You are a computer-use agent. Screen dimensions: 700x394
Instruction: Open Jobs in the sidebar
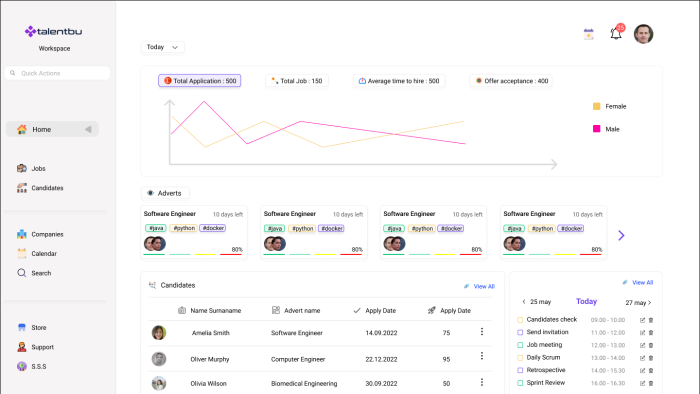[31, 168]
